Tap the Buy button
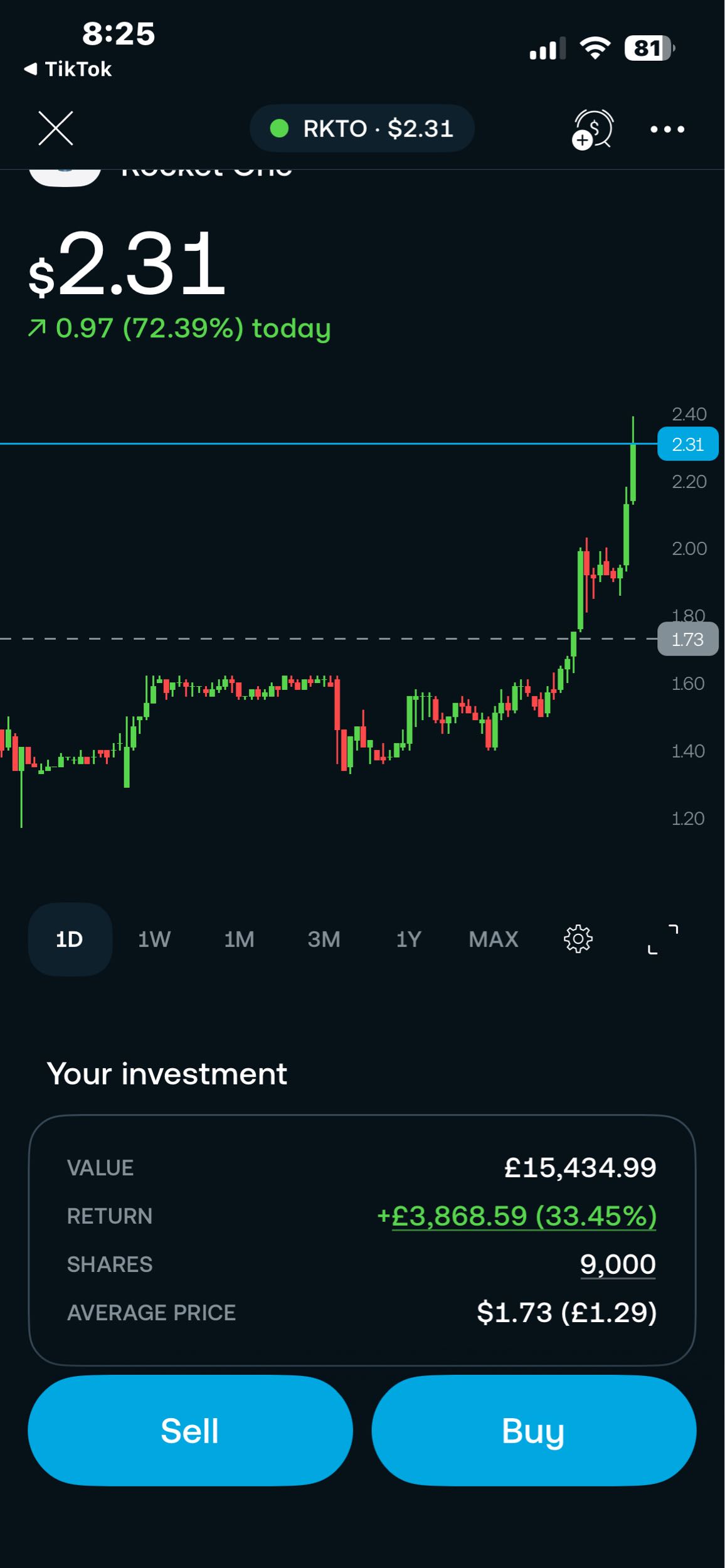The height and width of the screenshot is (1568, 725). pos(534,1430)
